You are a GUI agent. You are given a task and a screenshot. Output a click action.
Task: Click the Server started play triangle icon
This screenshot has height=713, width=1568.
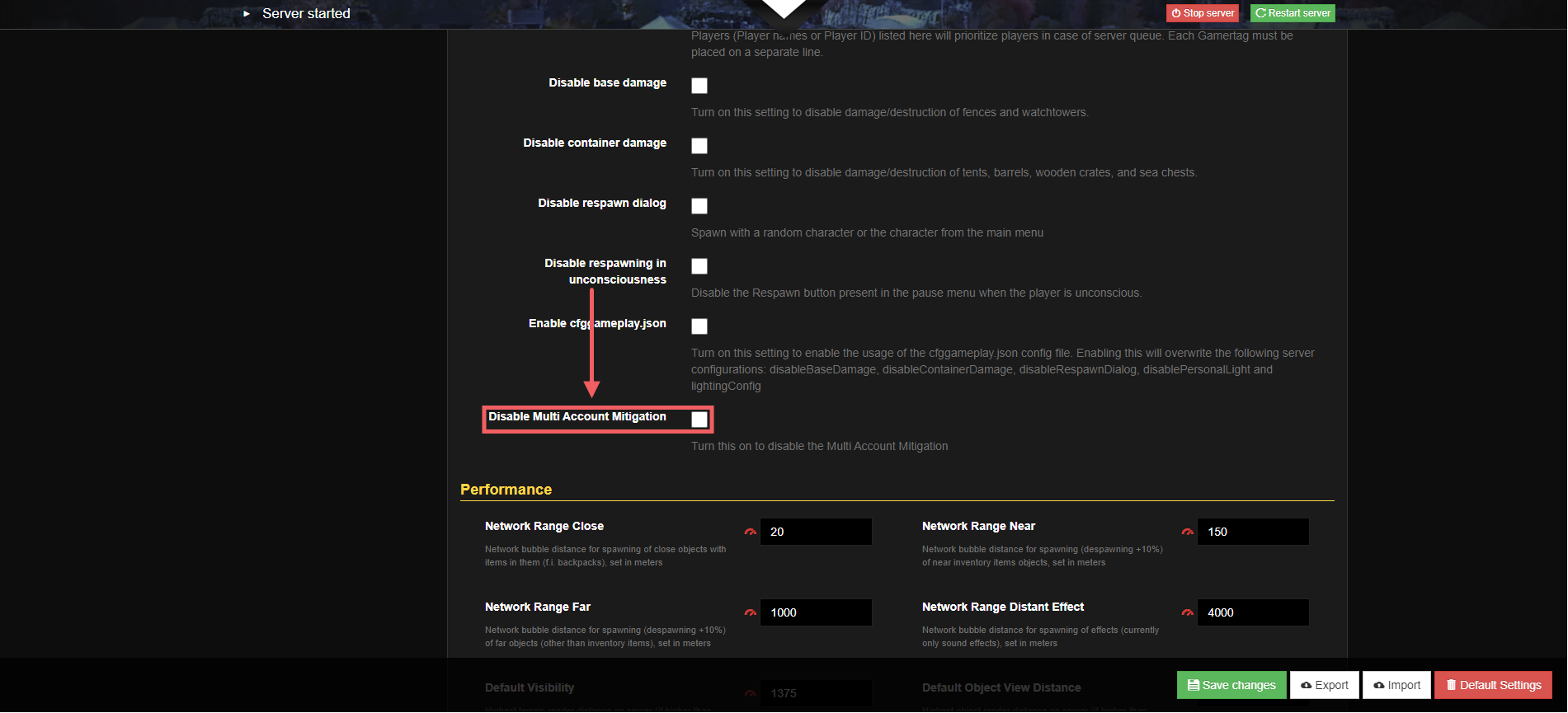tap(247, 13)
